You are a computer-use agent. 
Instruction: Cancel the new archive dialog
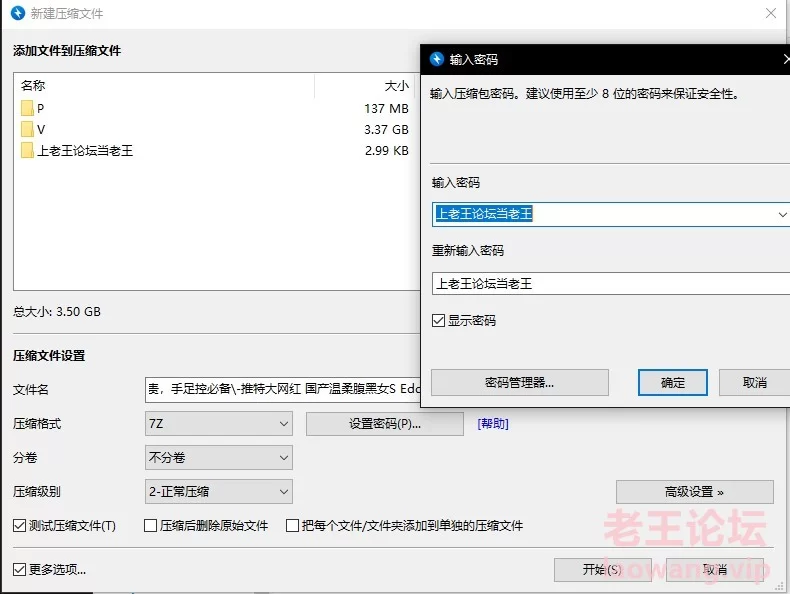point(714,570)
